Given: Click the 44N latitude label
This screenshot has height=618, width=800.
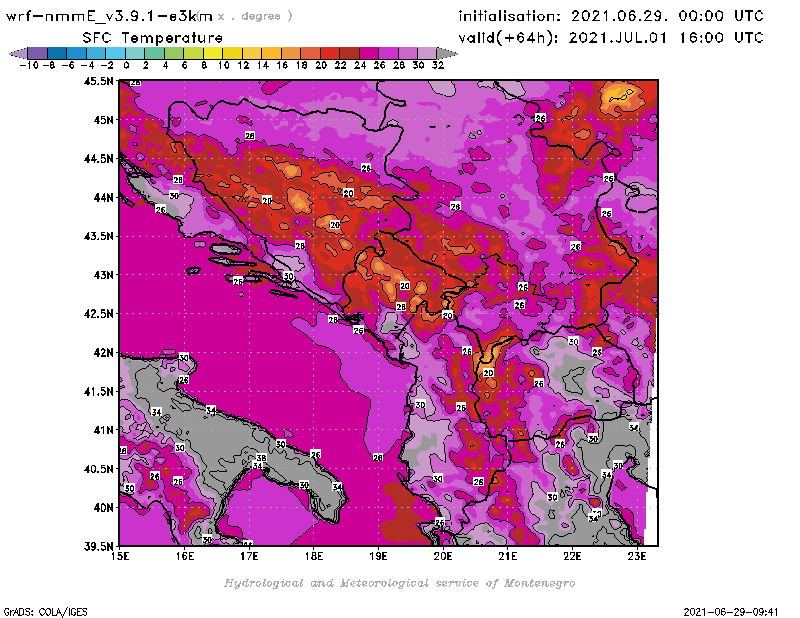Looking at the screenshot, I should tap(103, 197).
